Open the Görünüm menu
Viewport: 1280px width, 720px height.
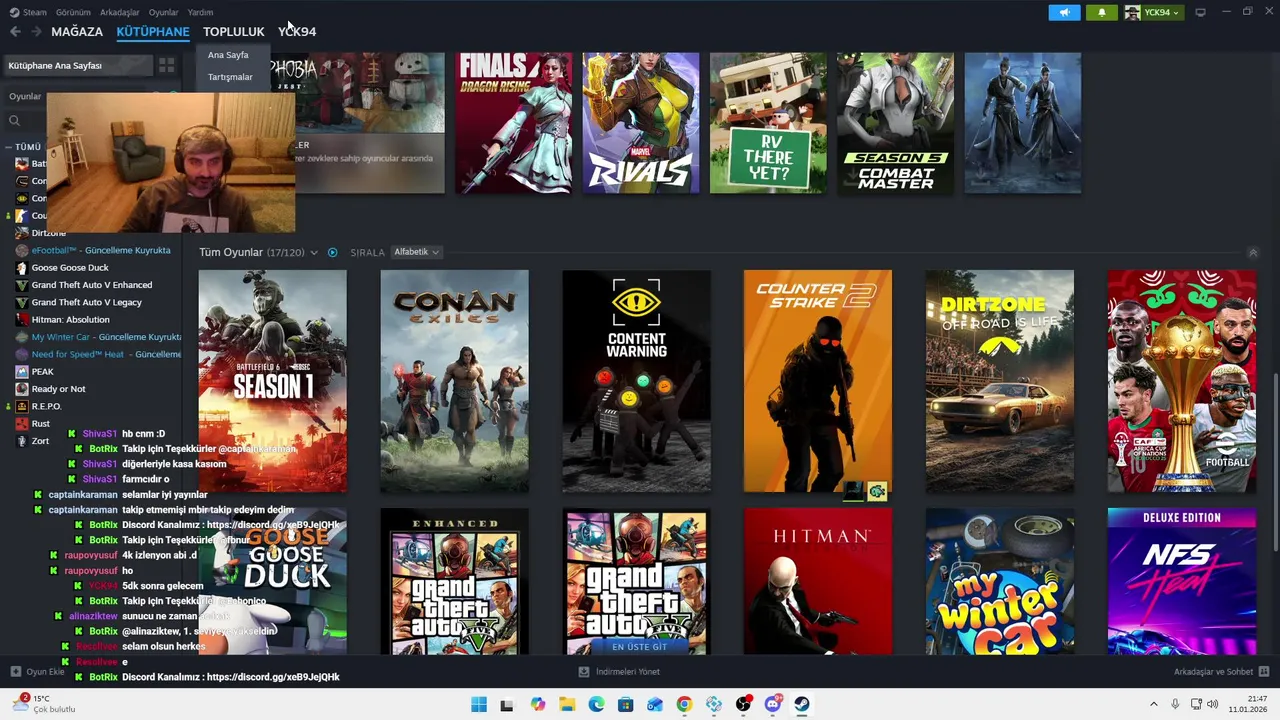[x=73, y=12]
